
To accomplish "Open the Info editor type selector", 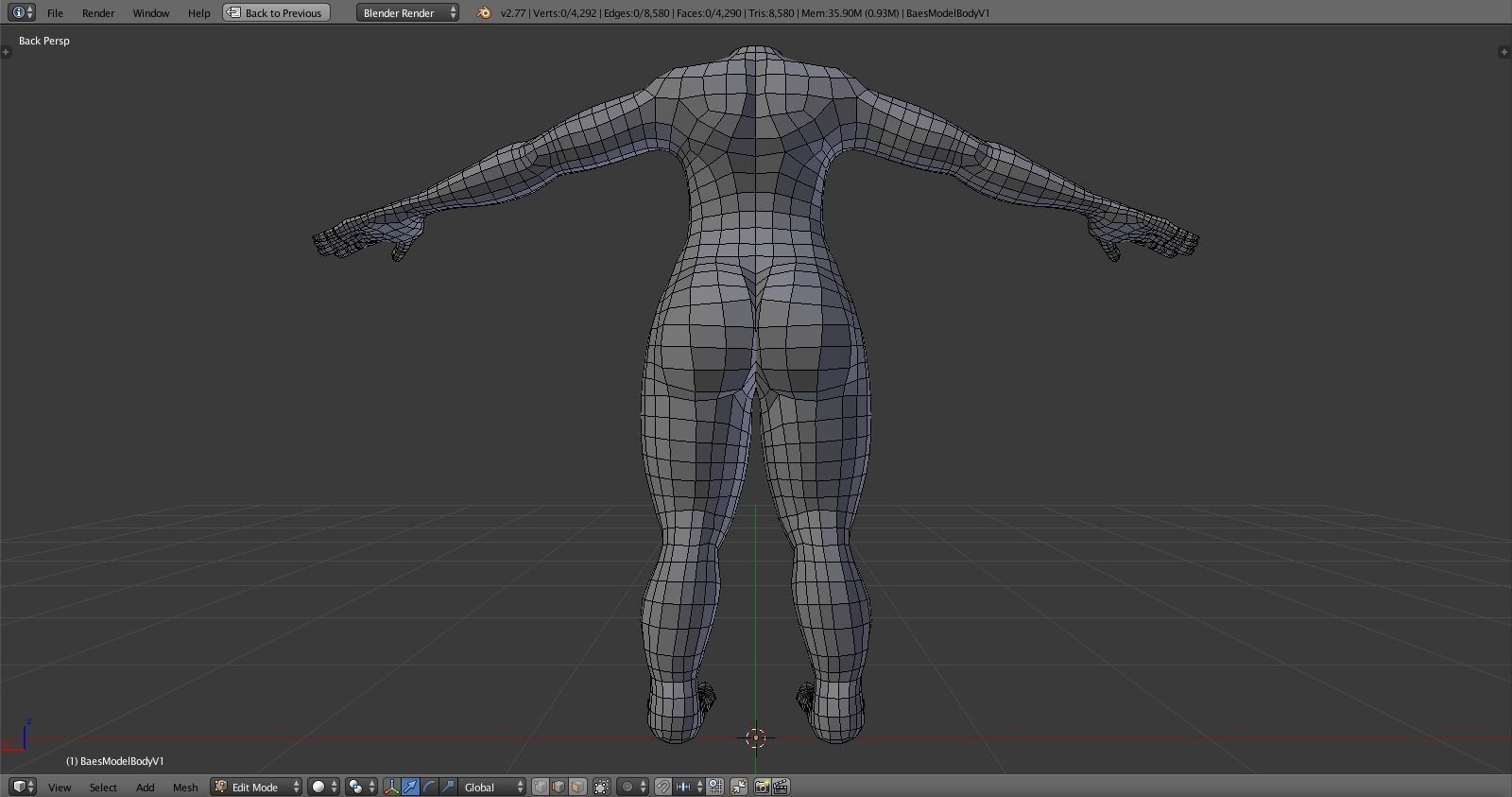I will [x=21, y=12].
